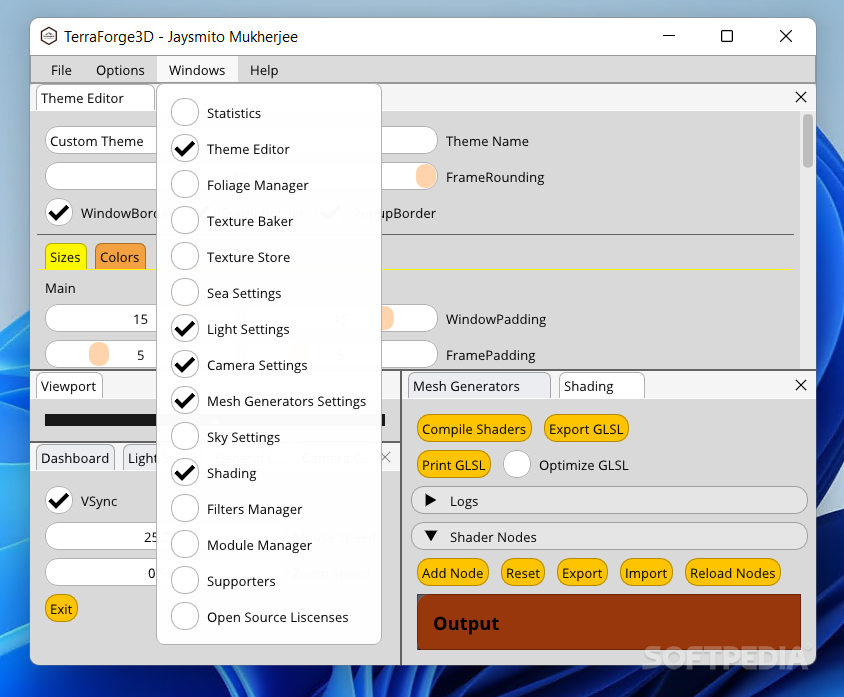Uncheck Mesh Generators Settings entry
844x697 pixels.
point(185,401)
